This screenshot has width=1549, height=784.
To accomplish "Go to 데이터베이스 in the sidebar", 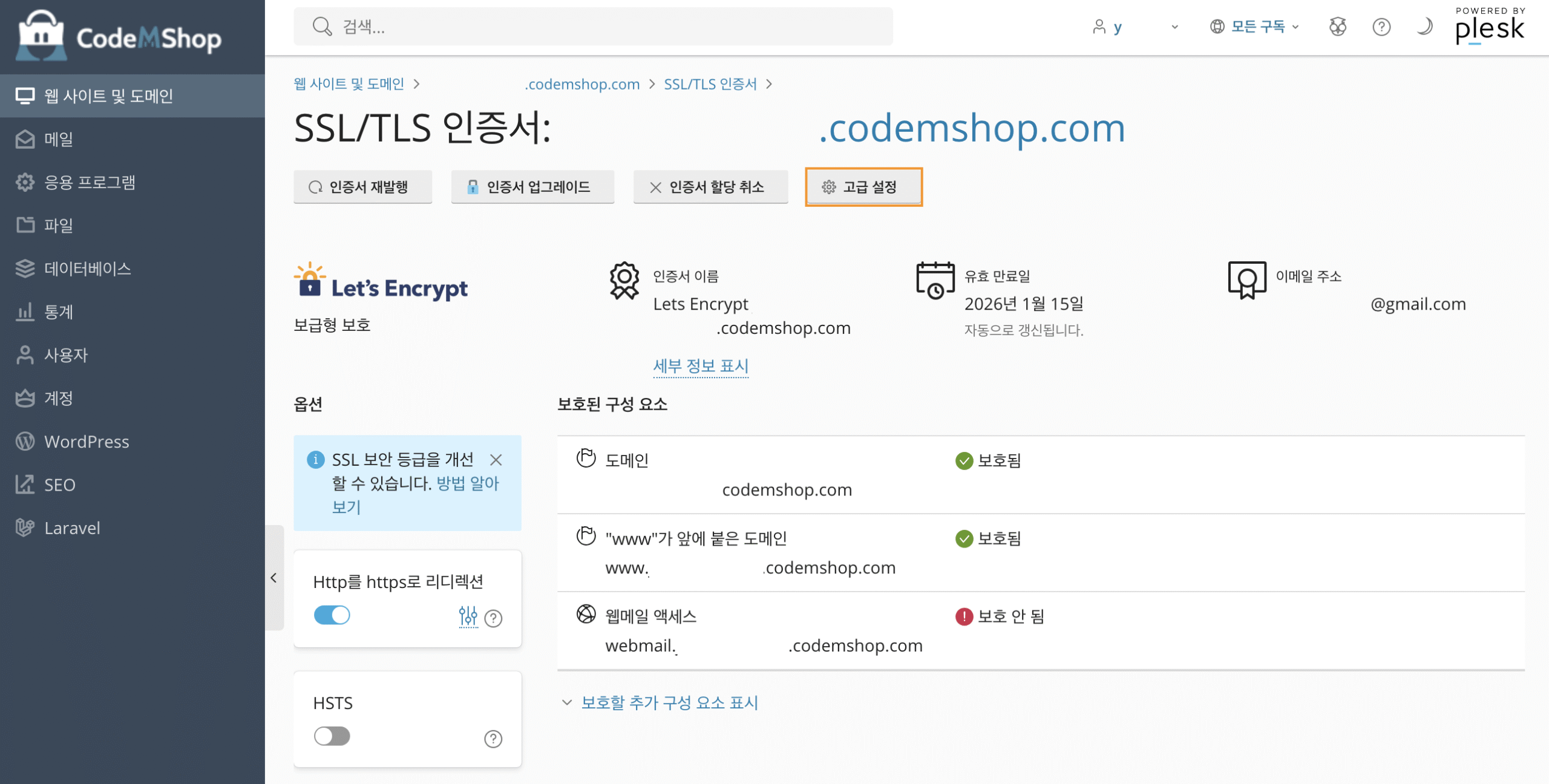I will click(87, 269).
